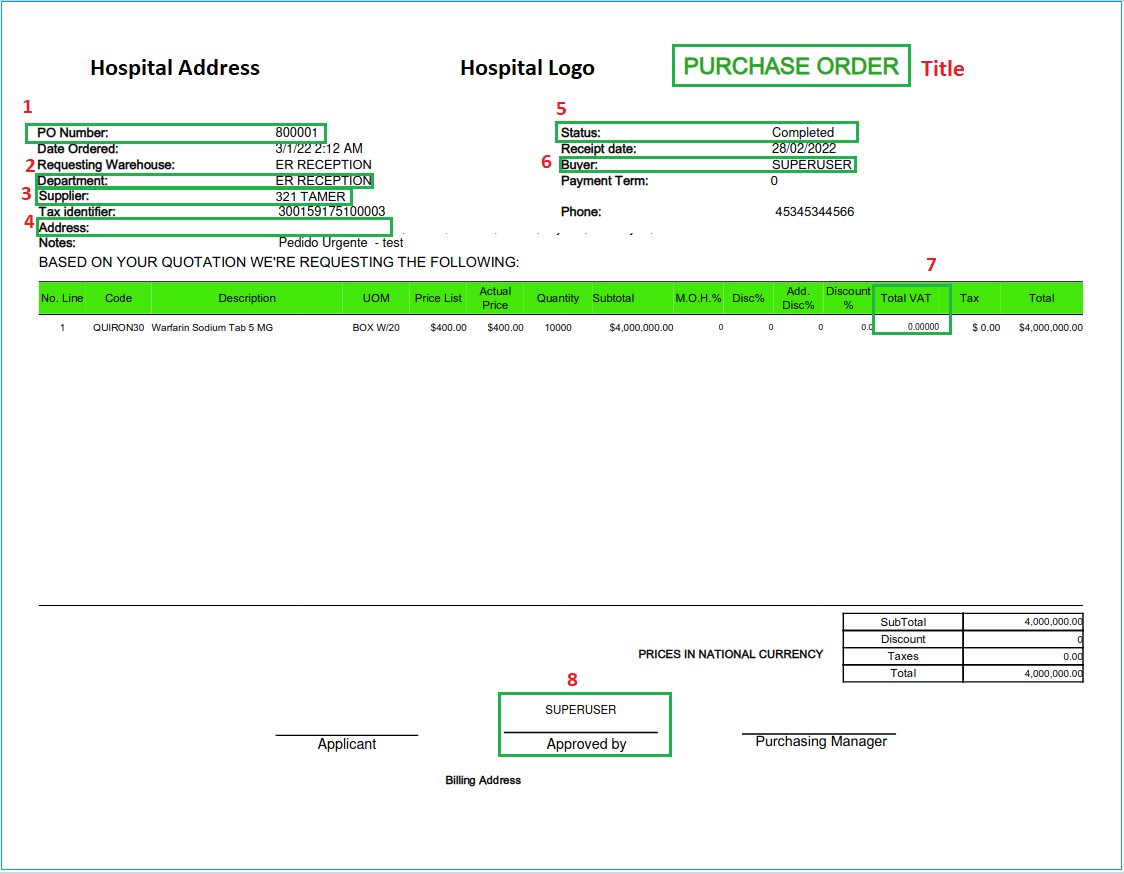The width and height of the screenshot is (1124, 874).
Task: Click the UOM header in the items table
Action: coord(376,297)
